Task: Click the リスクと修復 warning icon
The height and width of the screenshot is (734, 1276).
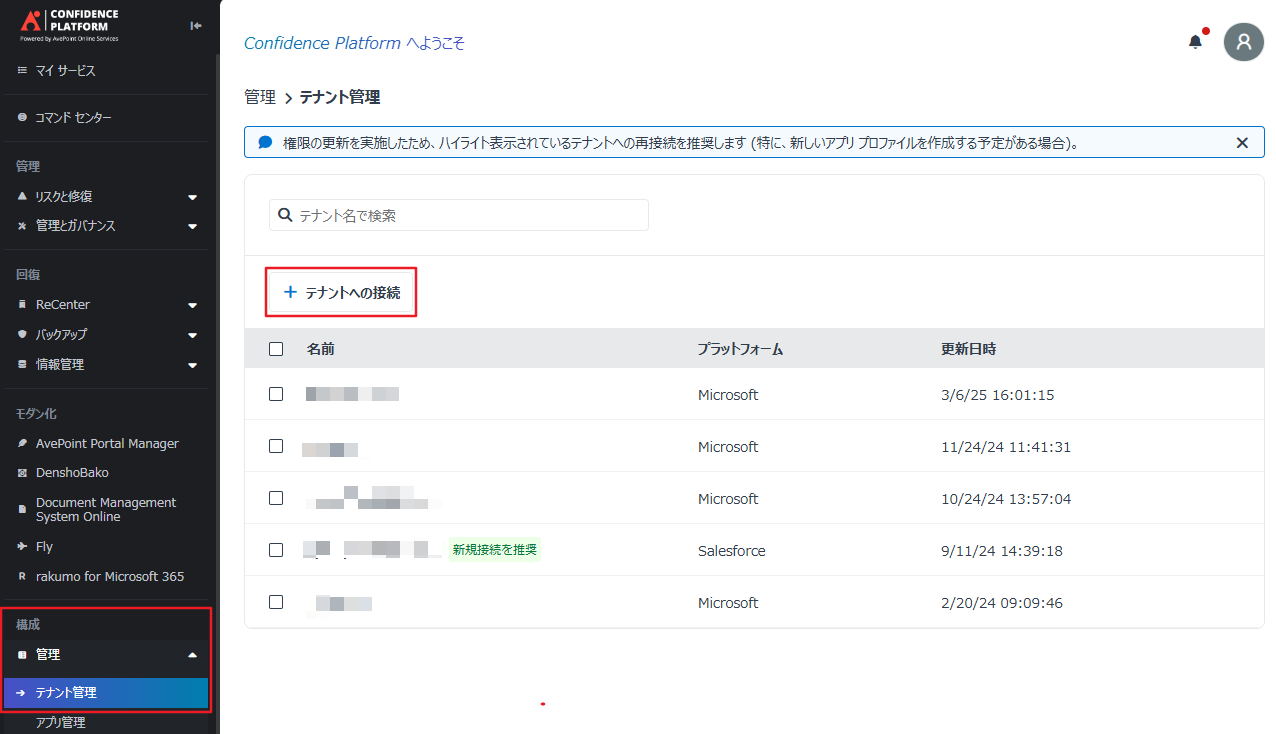Action: [22, 197]
